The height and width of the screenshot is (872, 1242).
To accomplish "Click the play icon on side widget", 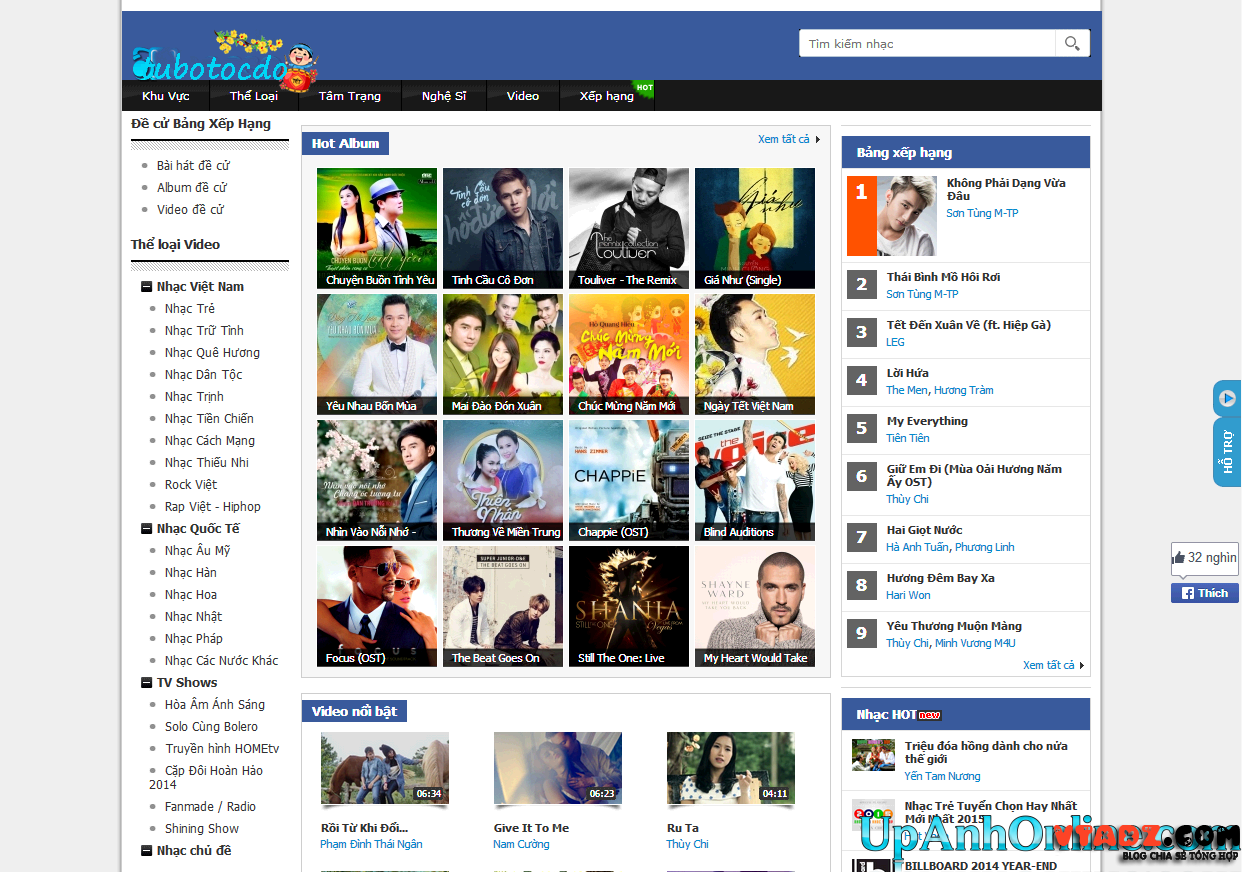I will pyautogui.click(x=1227, y=398).
